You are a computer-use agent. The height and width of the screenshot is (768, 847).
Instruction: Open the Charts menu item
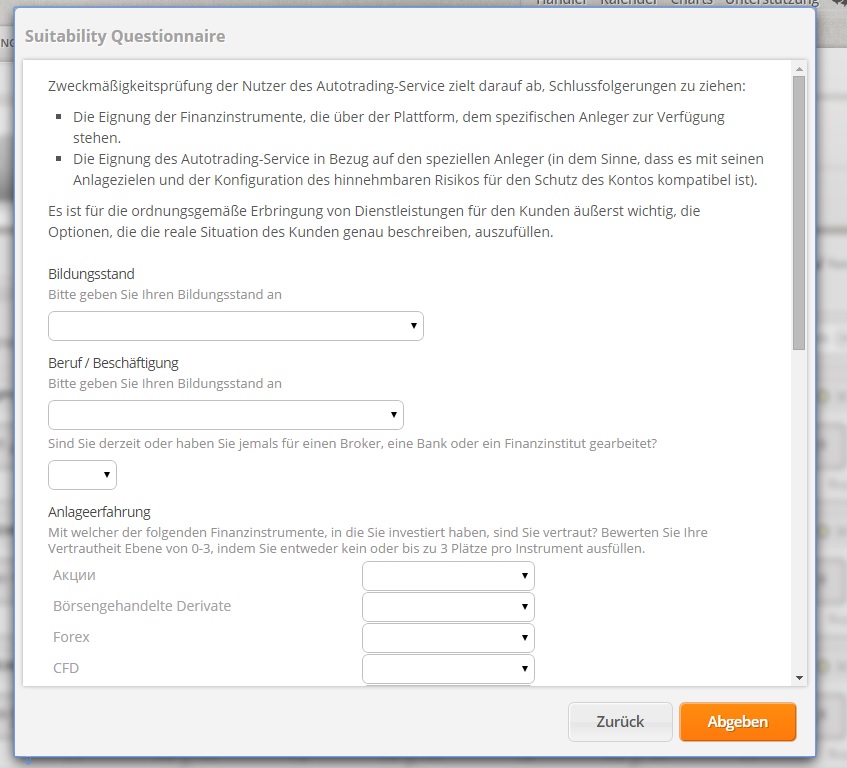[692, 3]
